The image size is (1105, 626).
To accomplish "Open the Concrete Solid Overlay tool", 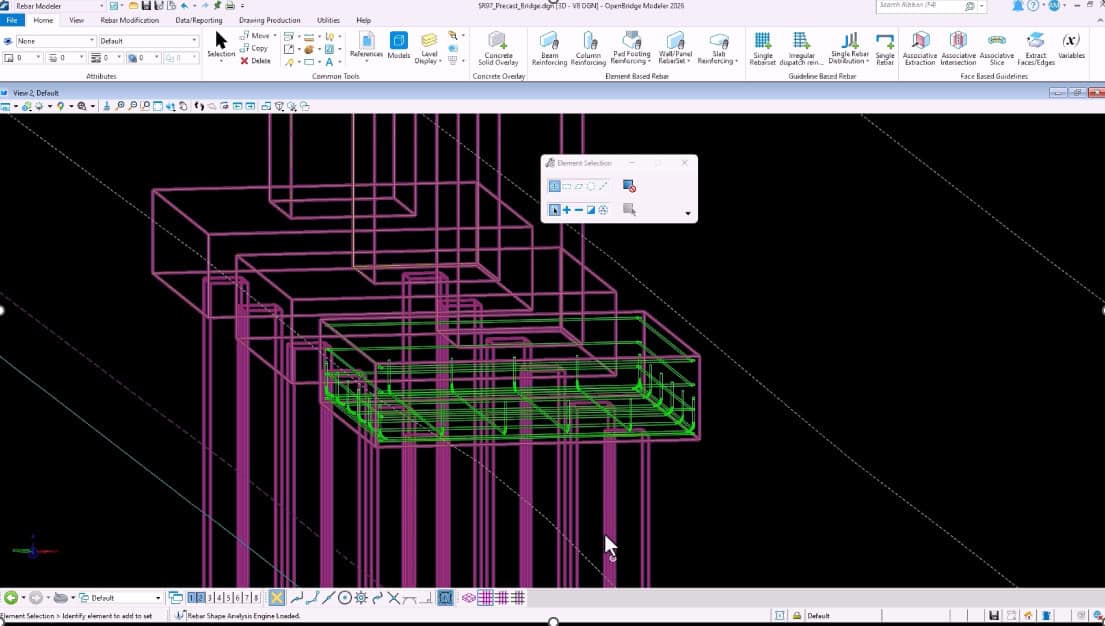I will coord(498,48).
